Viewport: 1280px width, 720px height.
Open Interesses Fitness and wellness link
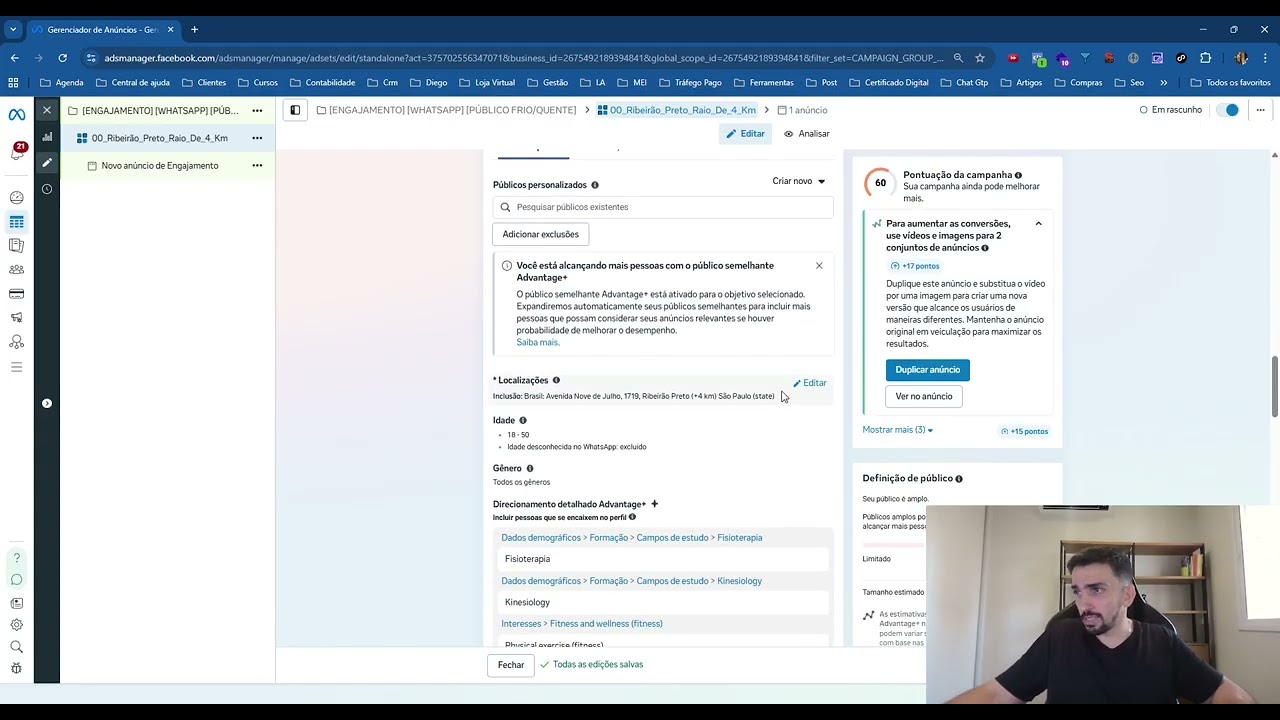[582, 624]
